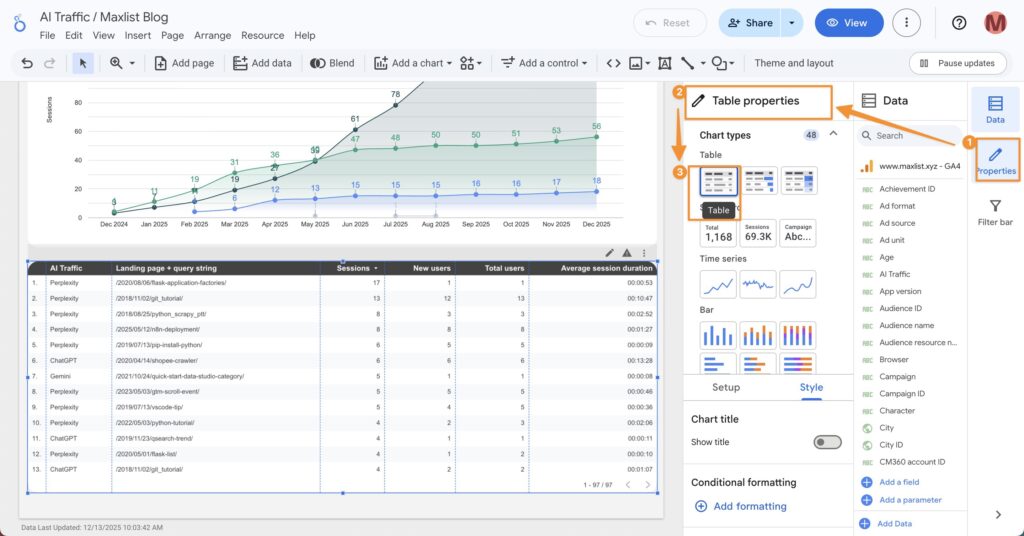Open the table's three-dot menu
The width and height of the screenshot is (1024, 536).
644,253
